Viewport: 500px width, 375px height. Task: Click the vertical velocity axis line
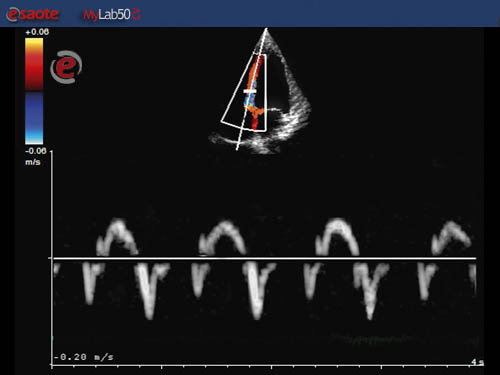coord(52,258)
